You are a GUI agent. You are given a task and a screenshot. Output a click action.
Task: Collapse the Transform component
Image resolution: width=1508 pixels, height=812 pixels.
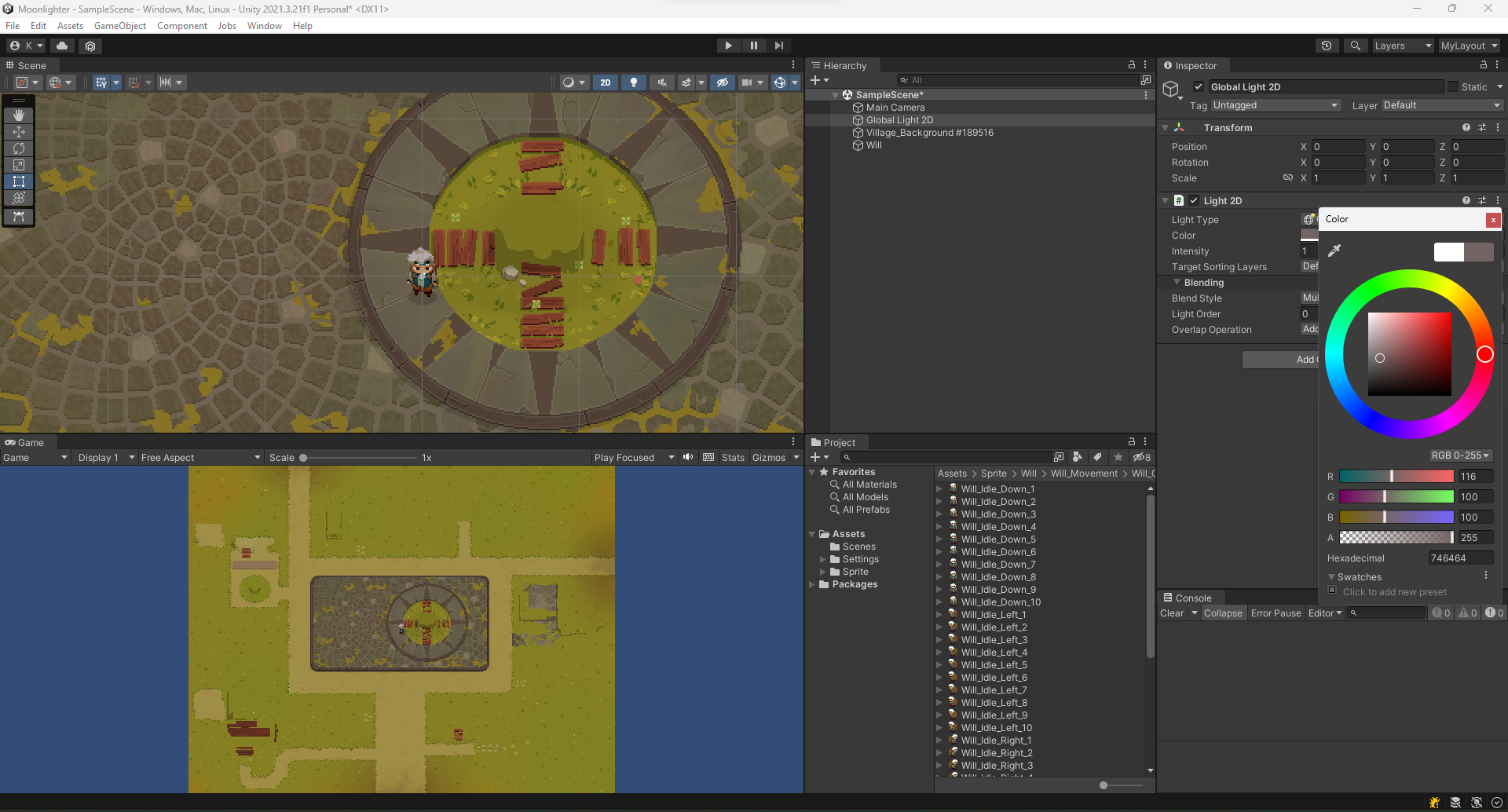pos(1166,127)
